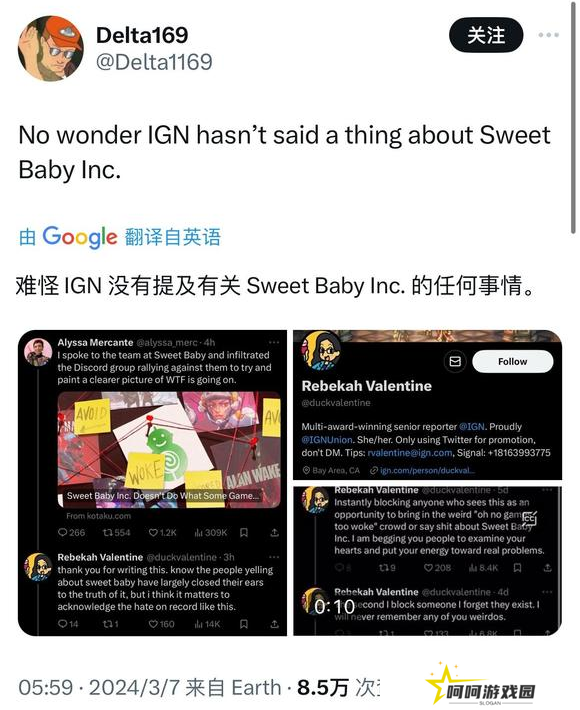
Task: Click the Kotaku article preview card
Action: point(169,450)
